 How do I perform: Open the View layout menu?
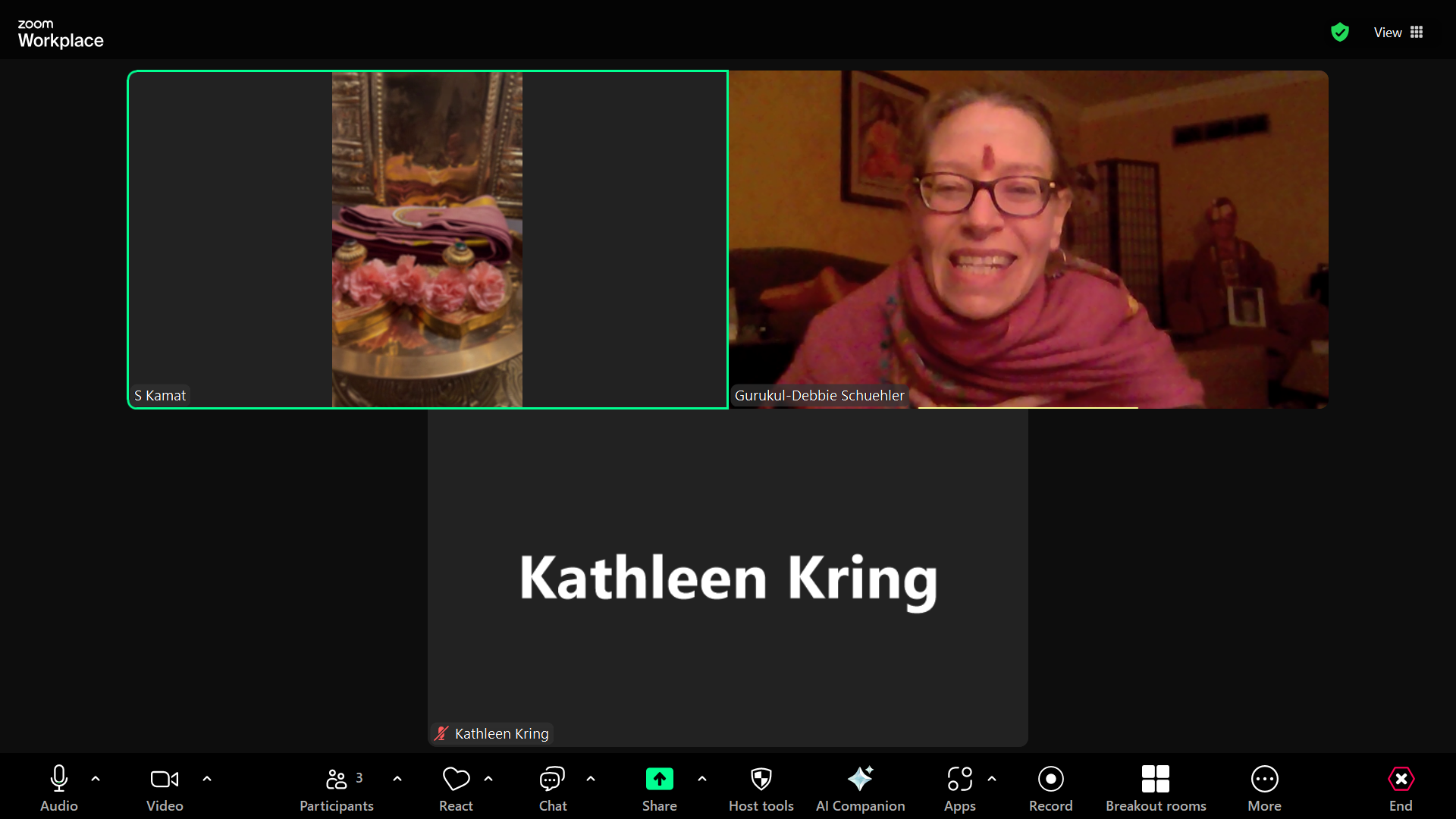tap(1398, 33)
